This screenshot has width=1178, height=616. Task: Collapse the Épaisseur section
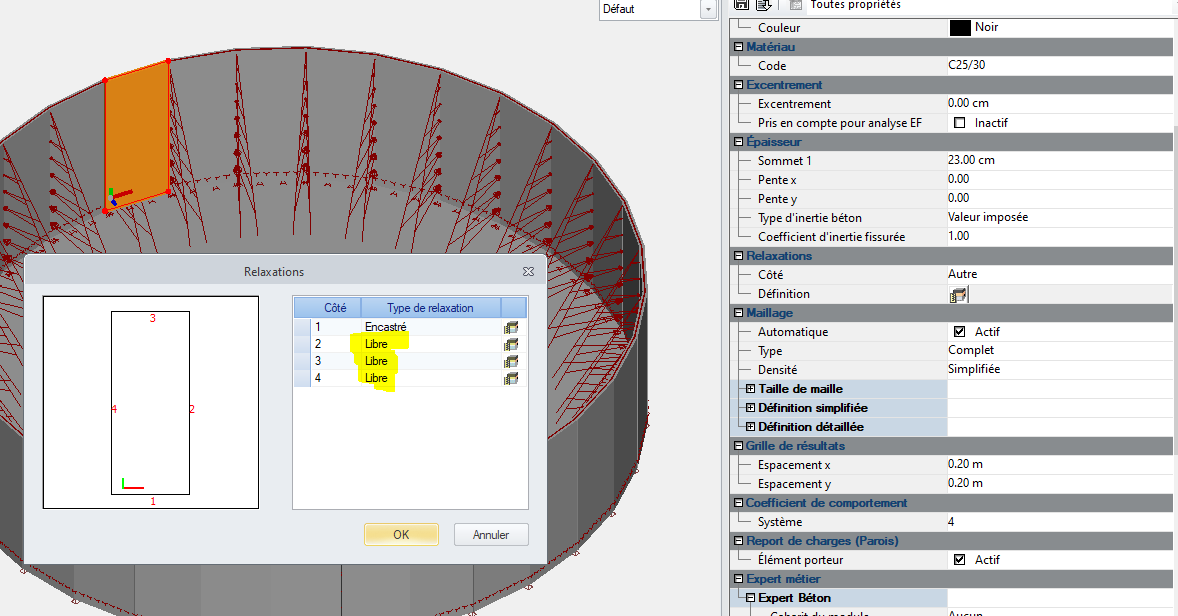(739, 142)
